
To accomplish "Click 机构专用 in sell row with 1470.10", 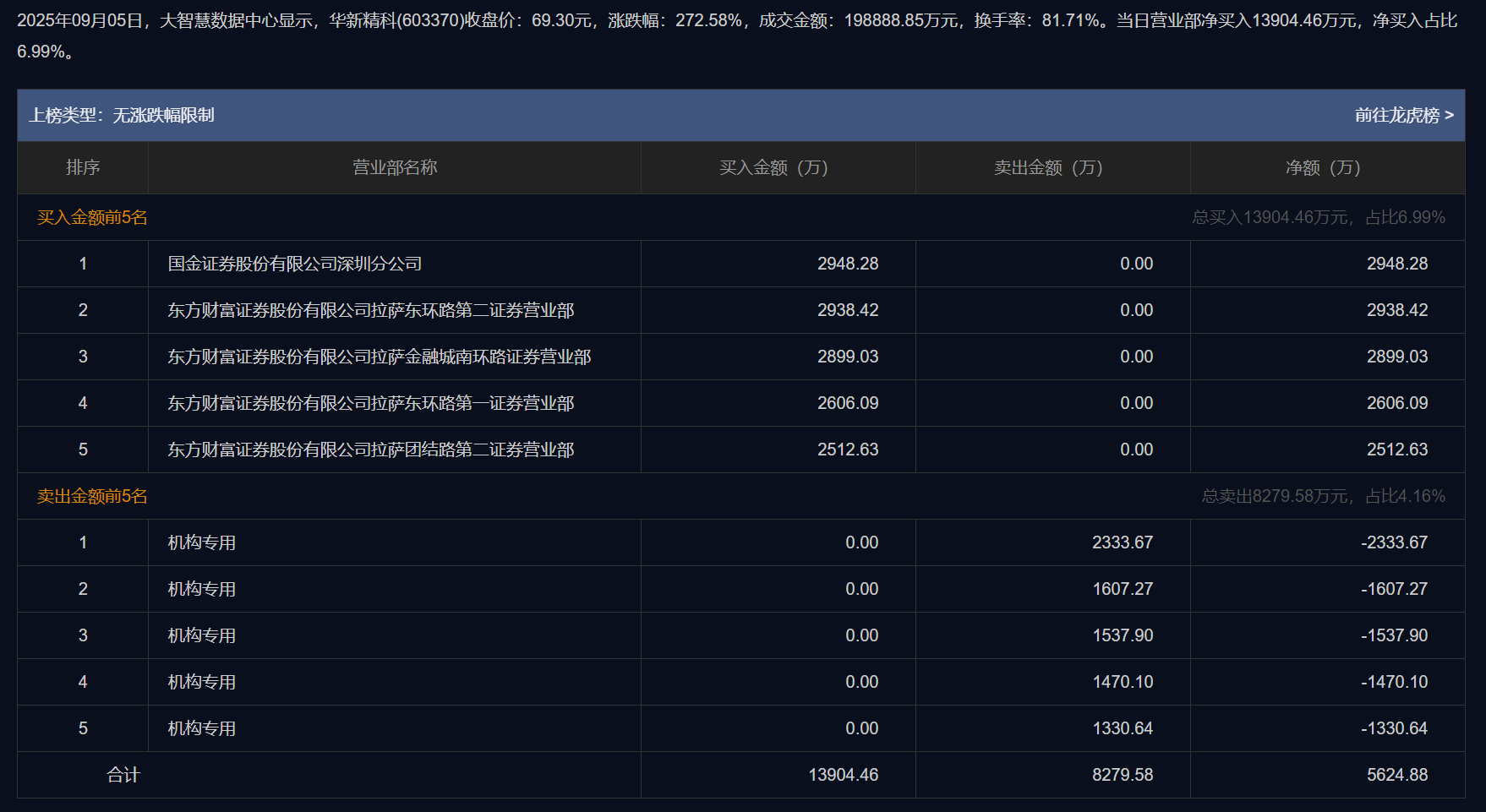I will (x=202, y=682).
